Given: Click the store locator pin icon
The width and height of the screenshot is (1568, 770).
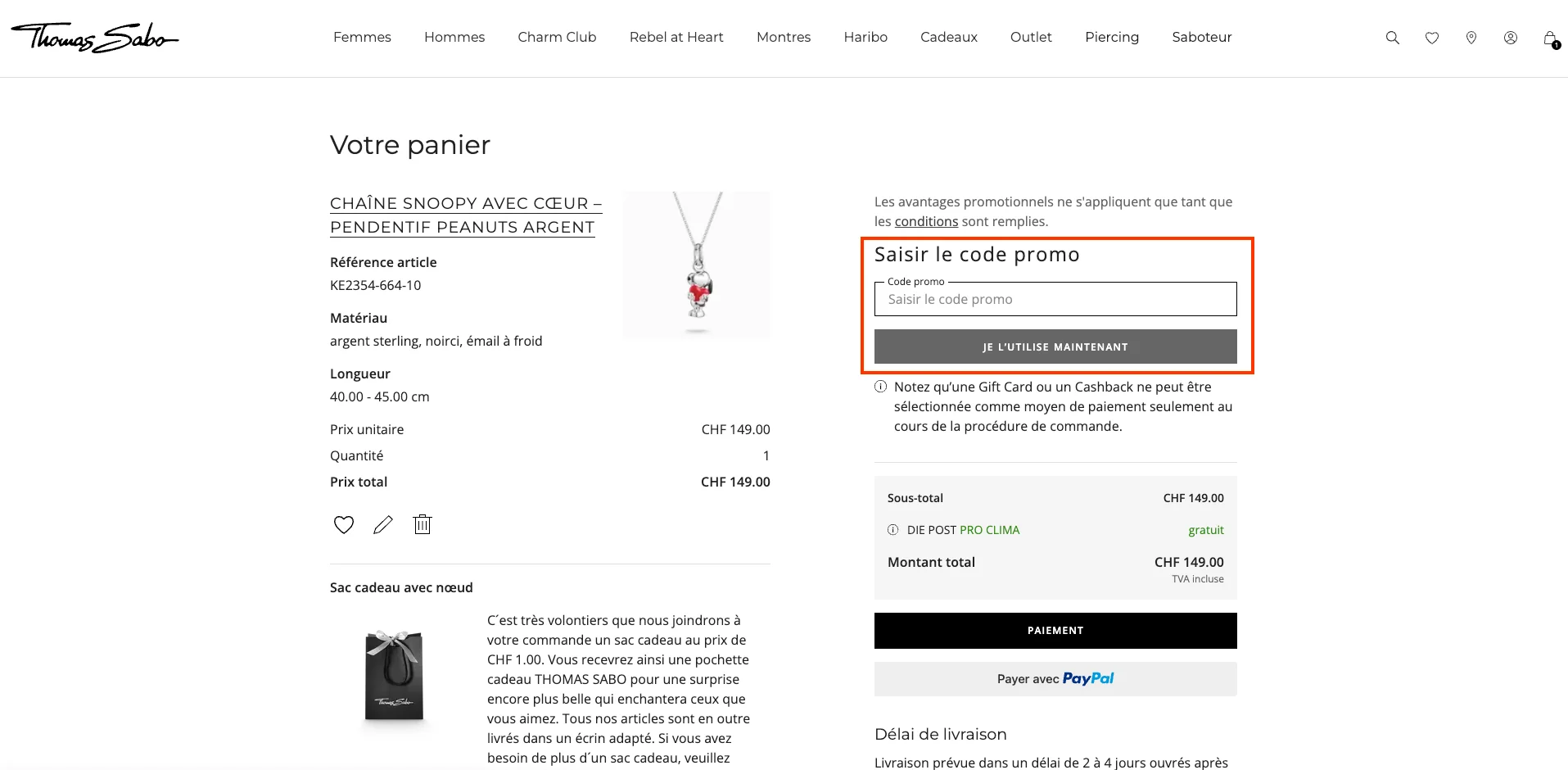Looking at the screenshot, I should tap(1471, 38).
